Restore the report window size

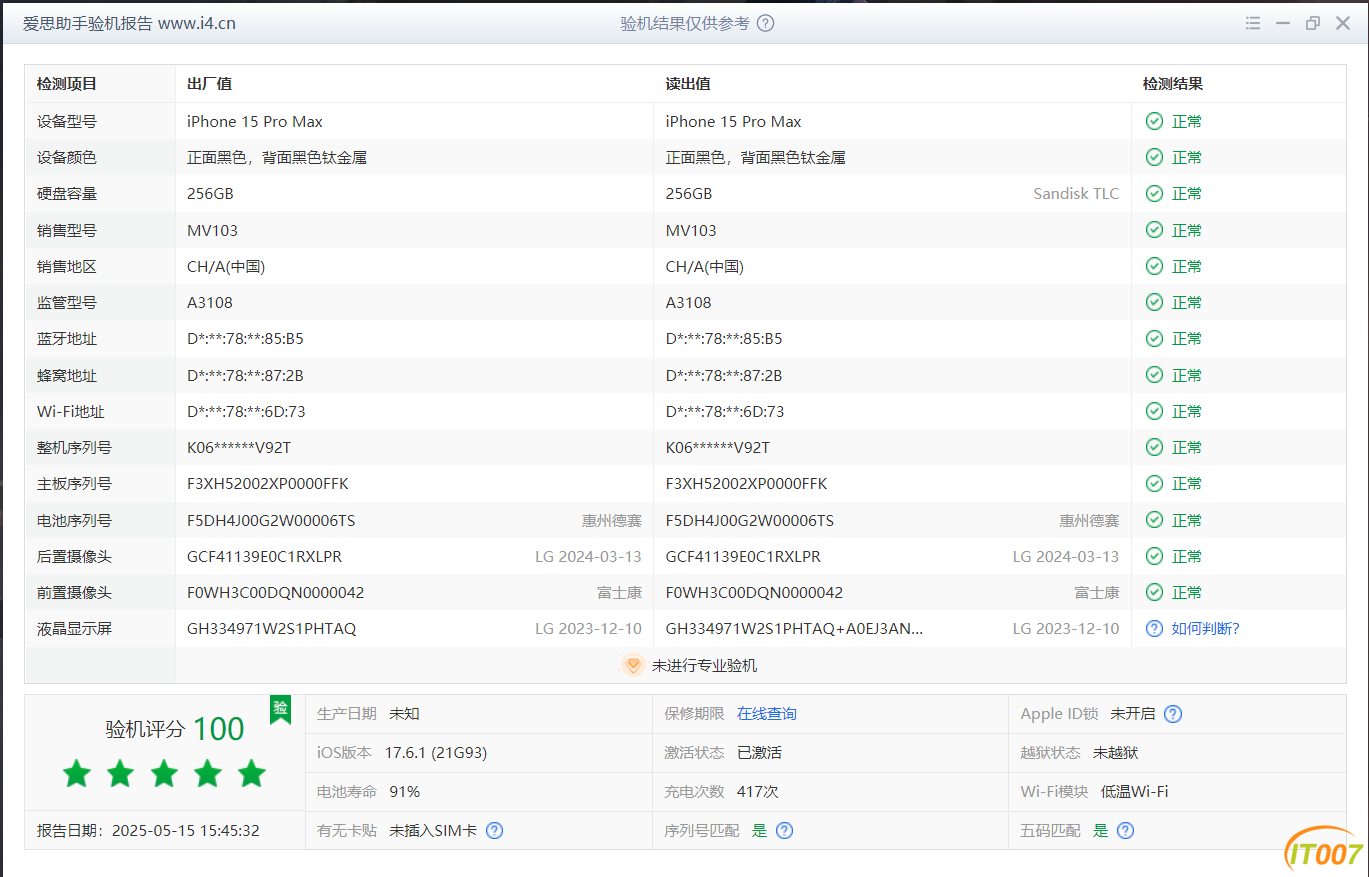(1313, 23)
